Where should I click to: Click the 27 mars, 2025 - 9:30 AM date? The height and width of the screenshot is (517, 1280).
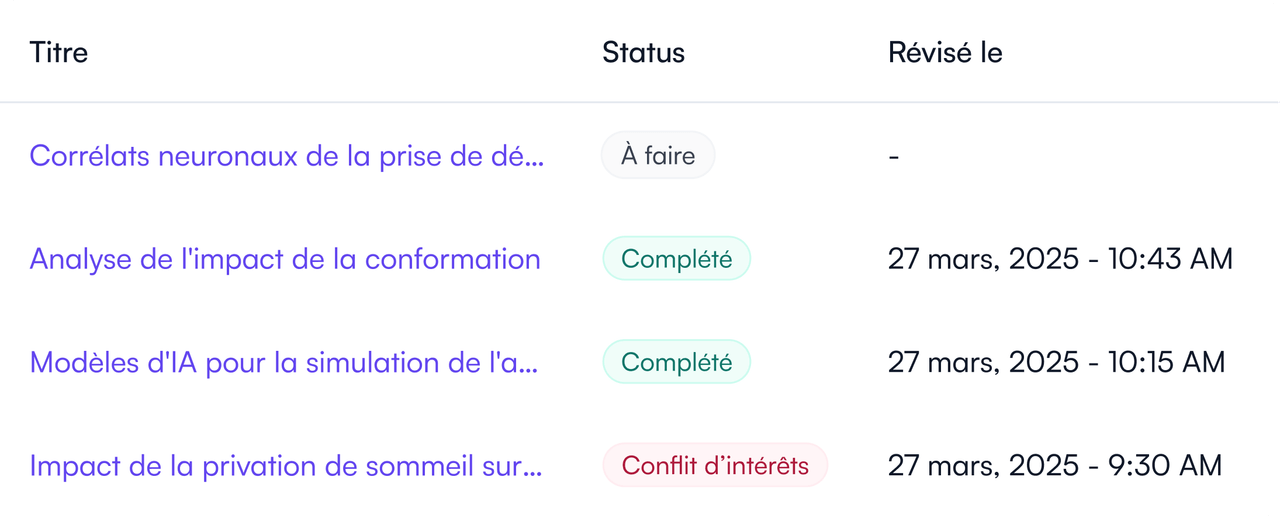coord(1055,465)
